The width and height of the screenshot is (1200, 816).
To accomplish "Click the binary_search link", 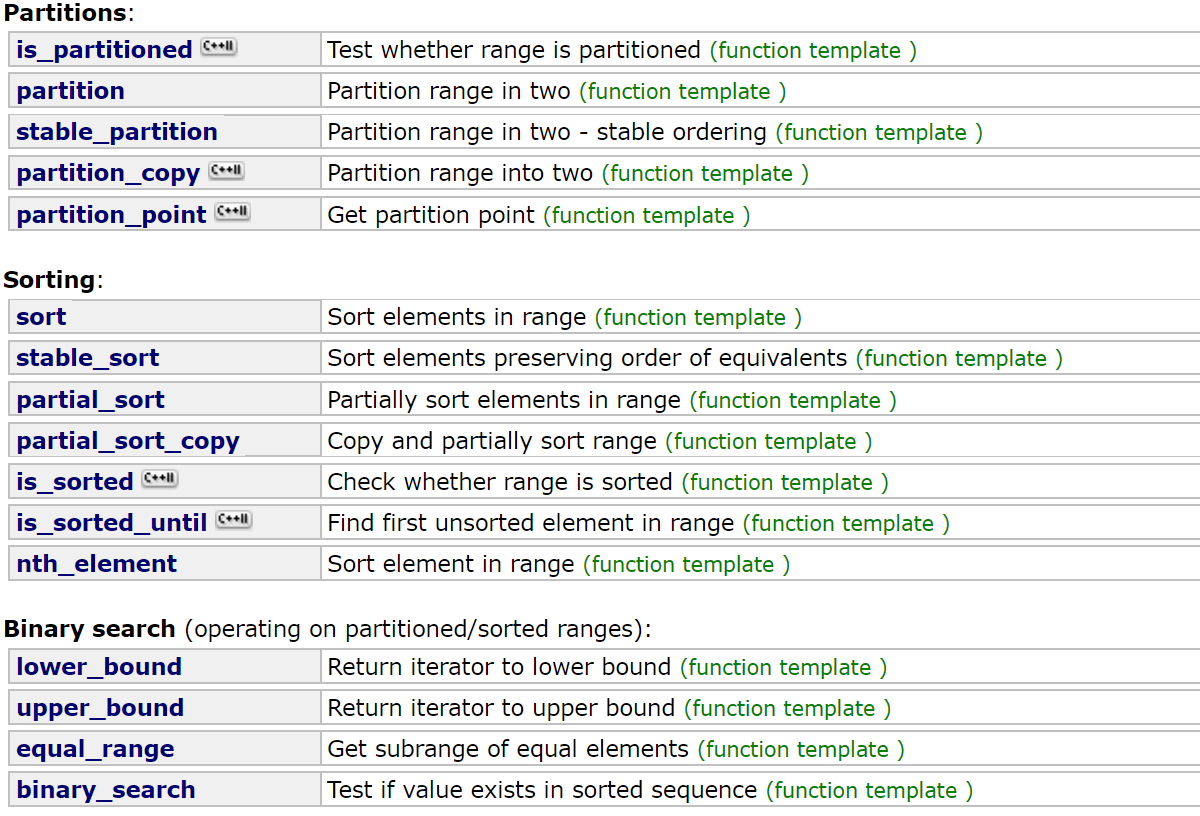I will [105, 790].
